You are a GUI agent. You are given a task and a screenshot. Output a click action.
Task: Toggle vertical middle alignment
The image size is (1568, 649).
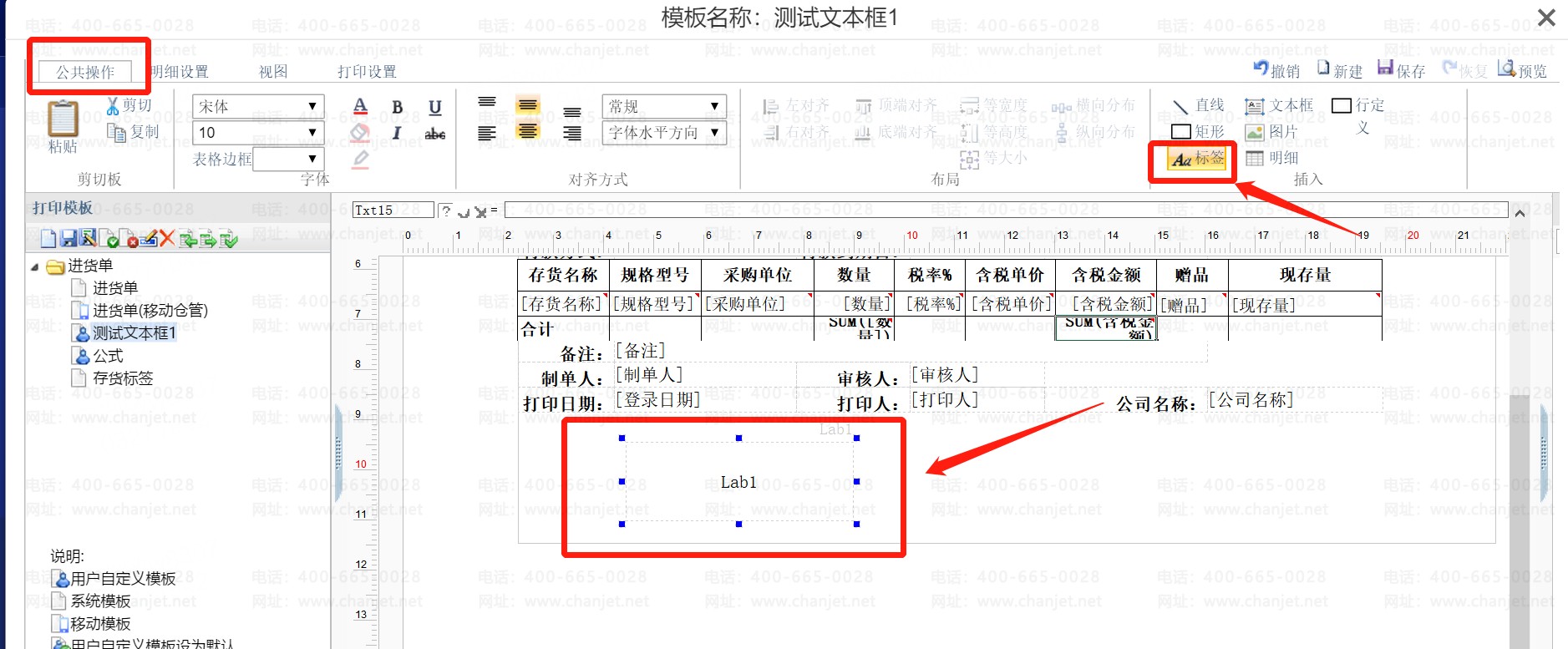[x=527, y=105]
